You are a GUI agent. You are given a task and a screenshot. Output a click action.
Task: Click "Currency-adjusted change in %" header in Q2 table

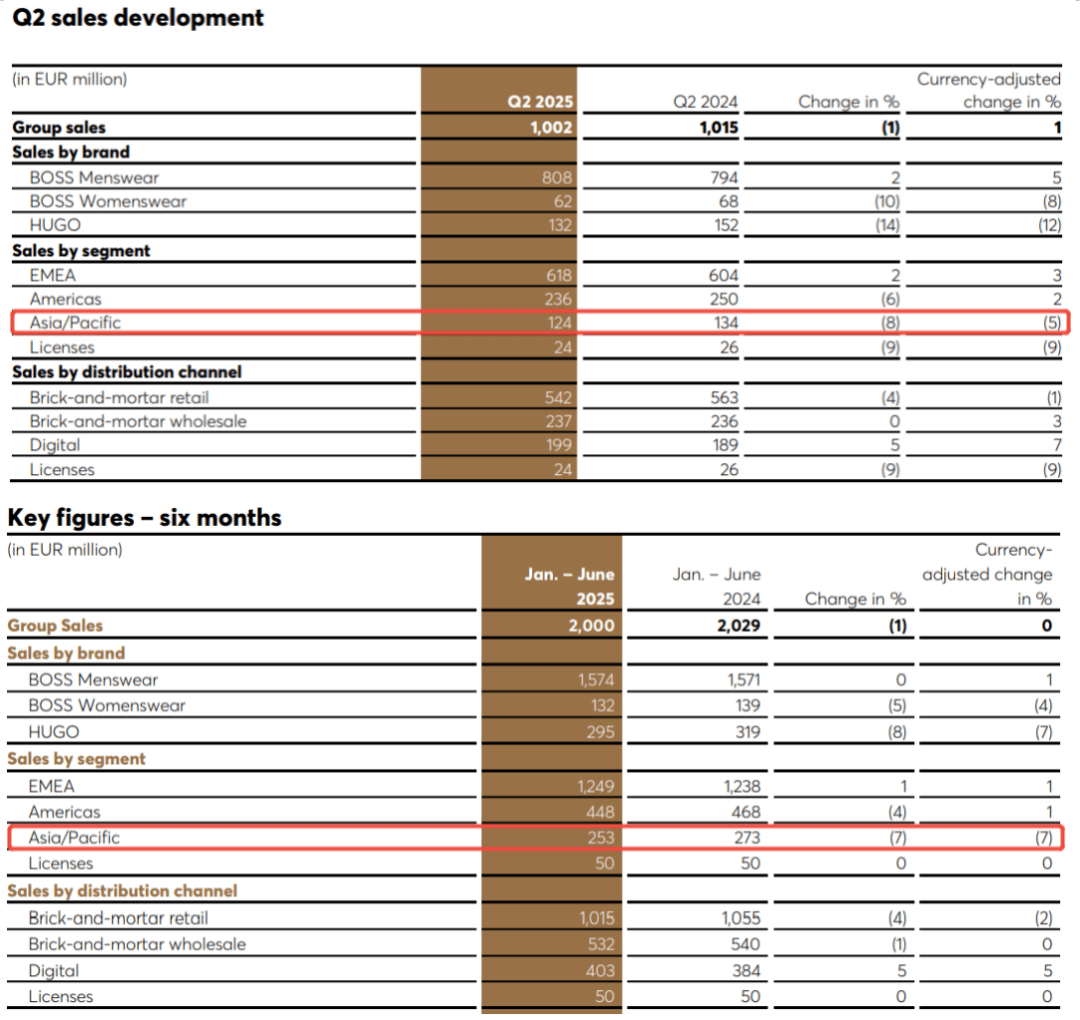988,91
